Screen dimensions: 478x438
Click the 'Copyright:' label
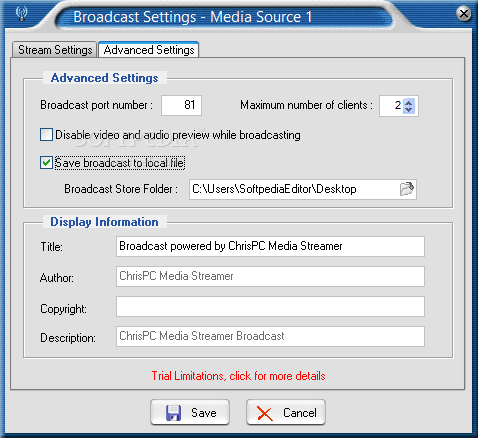point(63,309)
